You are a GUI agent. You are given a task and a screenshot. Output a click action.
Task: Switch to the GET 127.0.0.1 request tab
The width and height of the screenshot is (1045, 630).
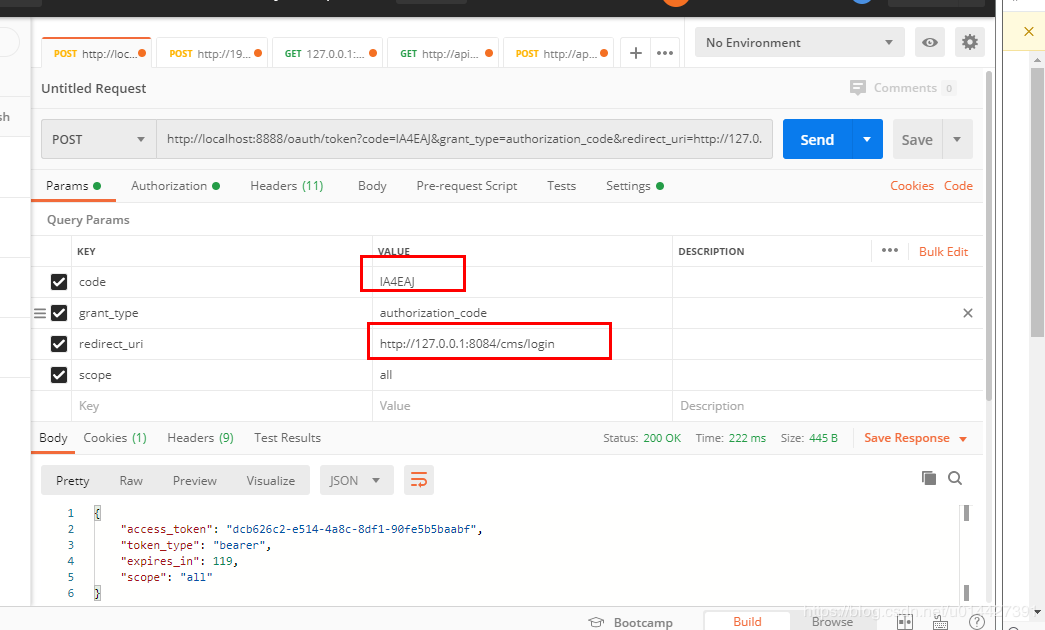pos(330,53)
